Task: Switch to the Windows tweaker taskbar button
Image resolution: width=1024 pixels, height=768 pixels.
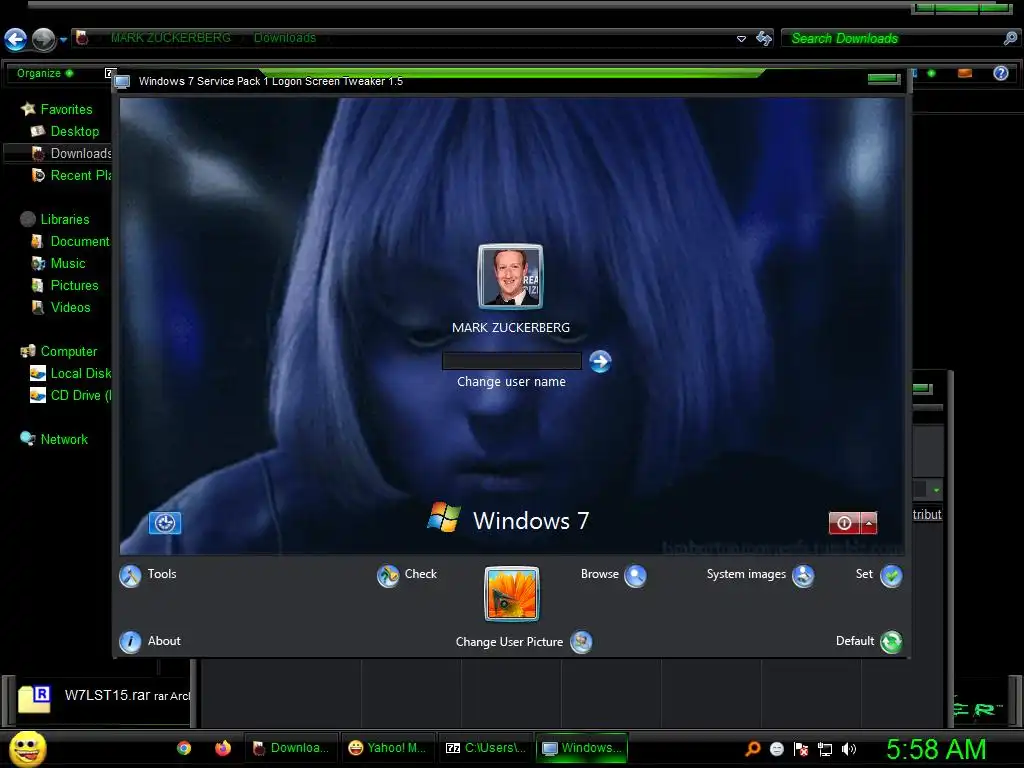Action: (x=582, y=748)
